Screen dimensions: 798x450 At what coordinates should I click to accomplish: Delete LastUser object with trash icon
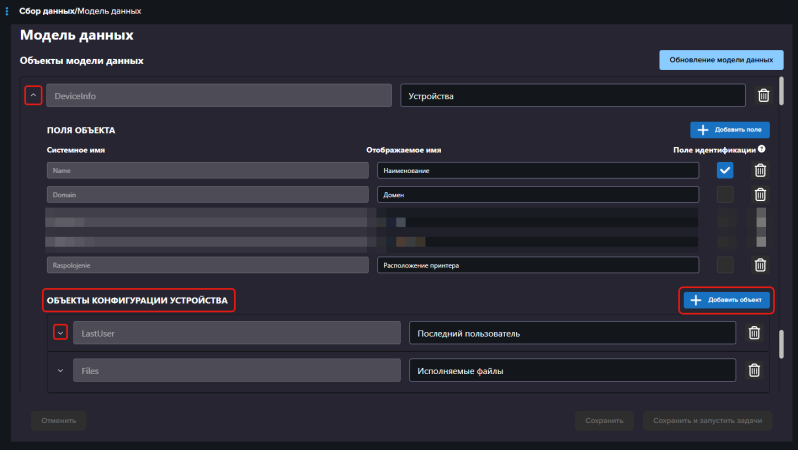tap(754, 333)
